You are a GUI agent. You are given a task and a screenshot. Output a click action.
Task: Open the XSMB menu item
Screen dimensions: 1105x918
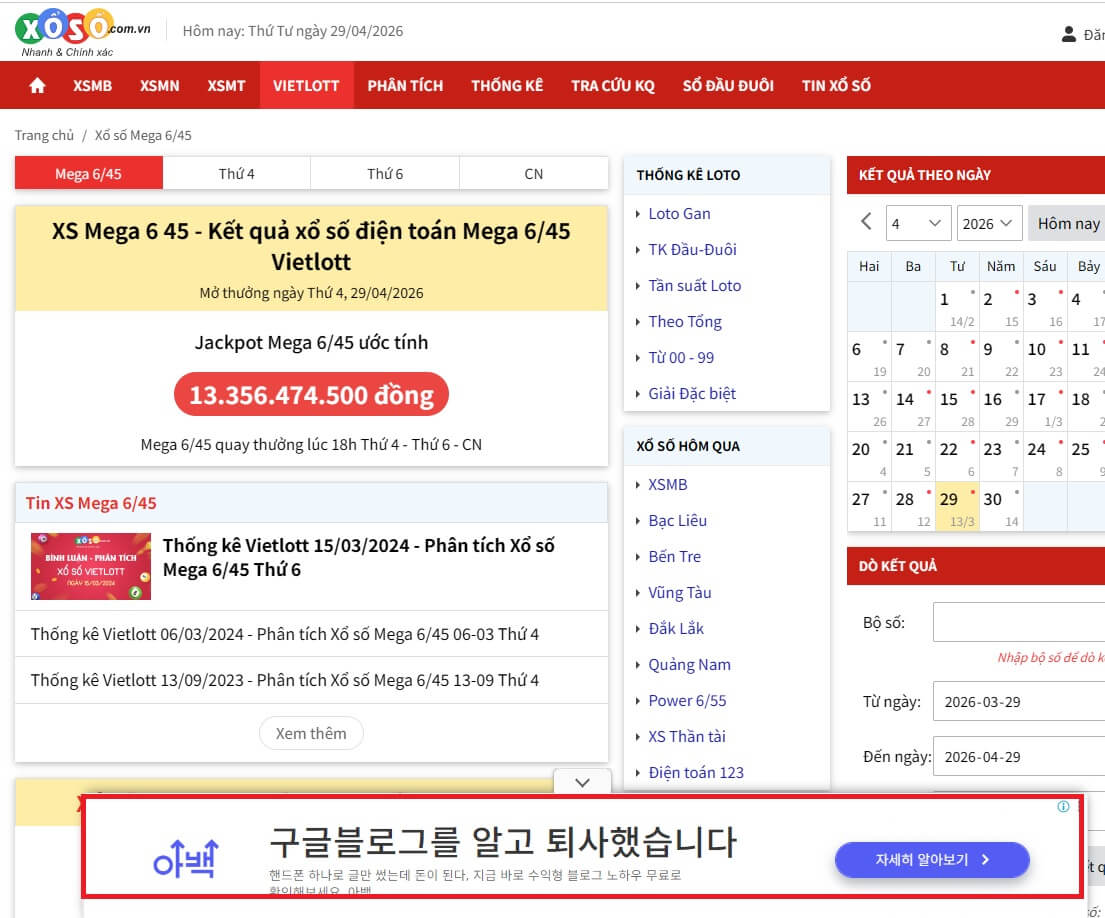point(92,85)
